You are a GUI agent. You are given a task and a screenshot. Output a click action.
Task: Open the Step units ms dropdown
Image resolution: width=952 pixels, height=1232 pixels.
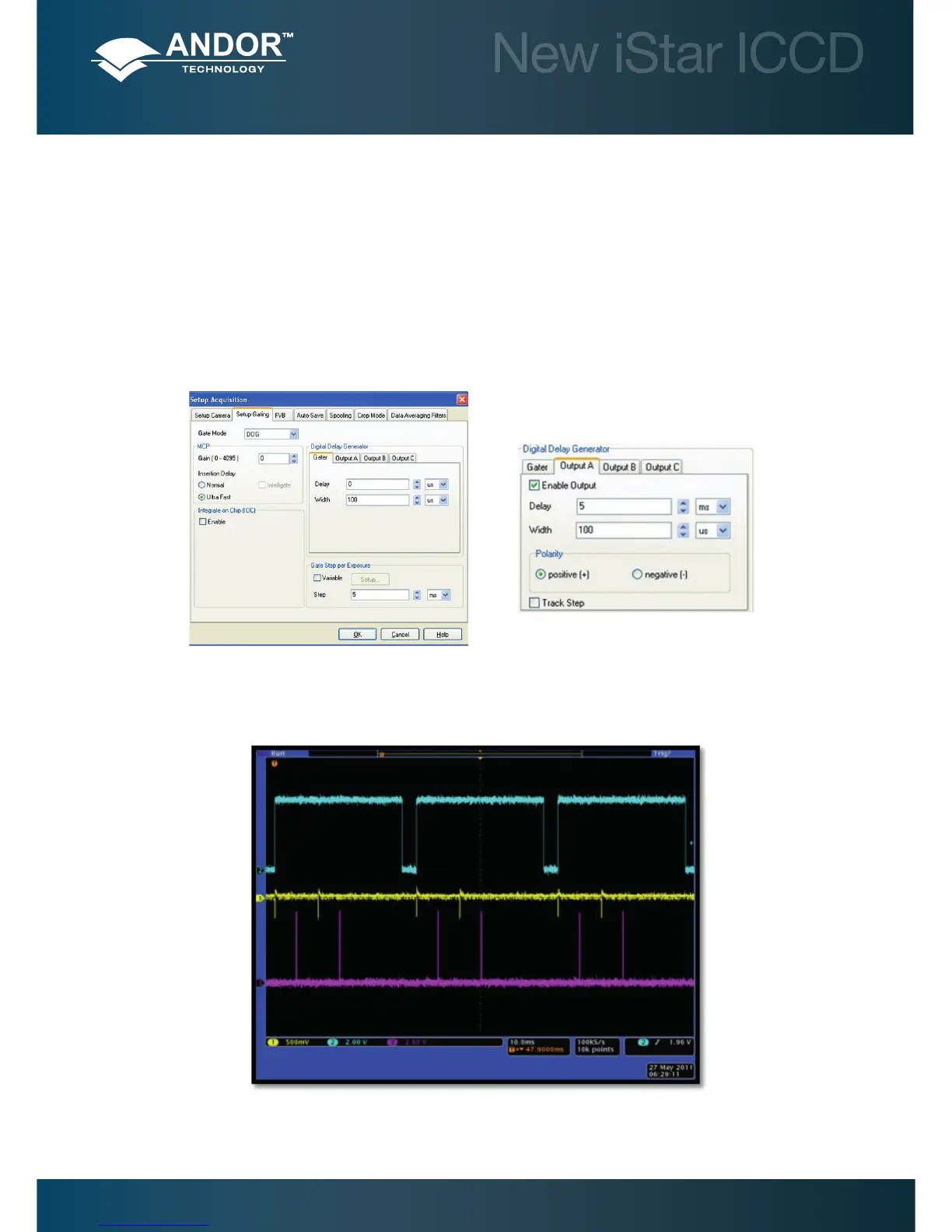pyautogui.click(x=446, y=595)
